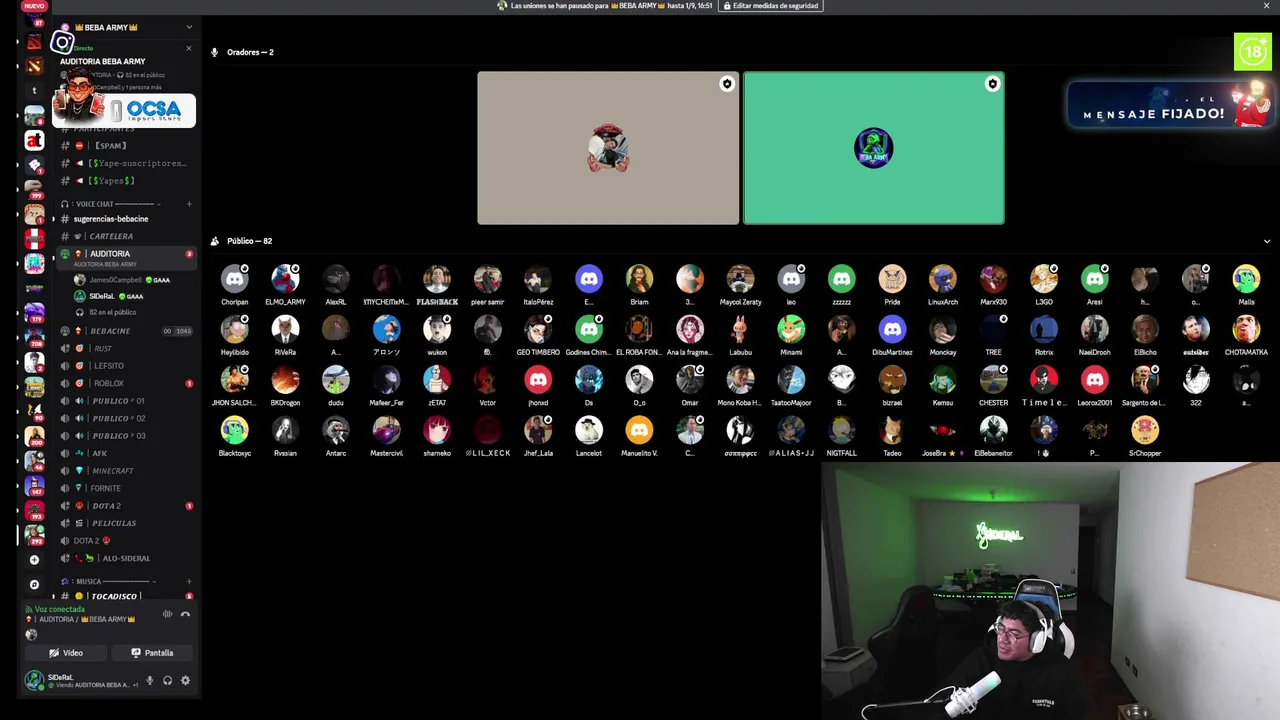
Task: Open CHESTER's audience avatar
Action: [x=993, y=380]
